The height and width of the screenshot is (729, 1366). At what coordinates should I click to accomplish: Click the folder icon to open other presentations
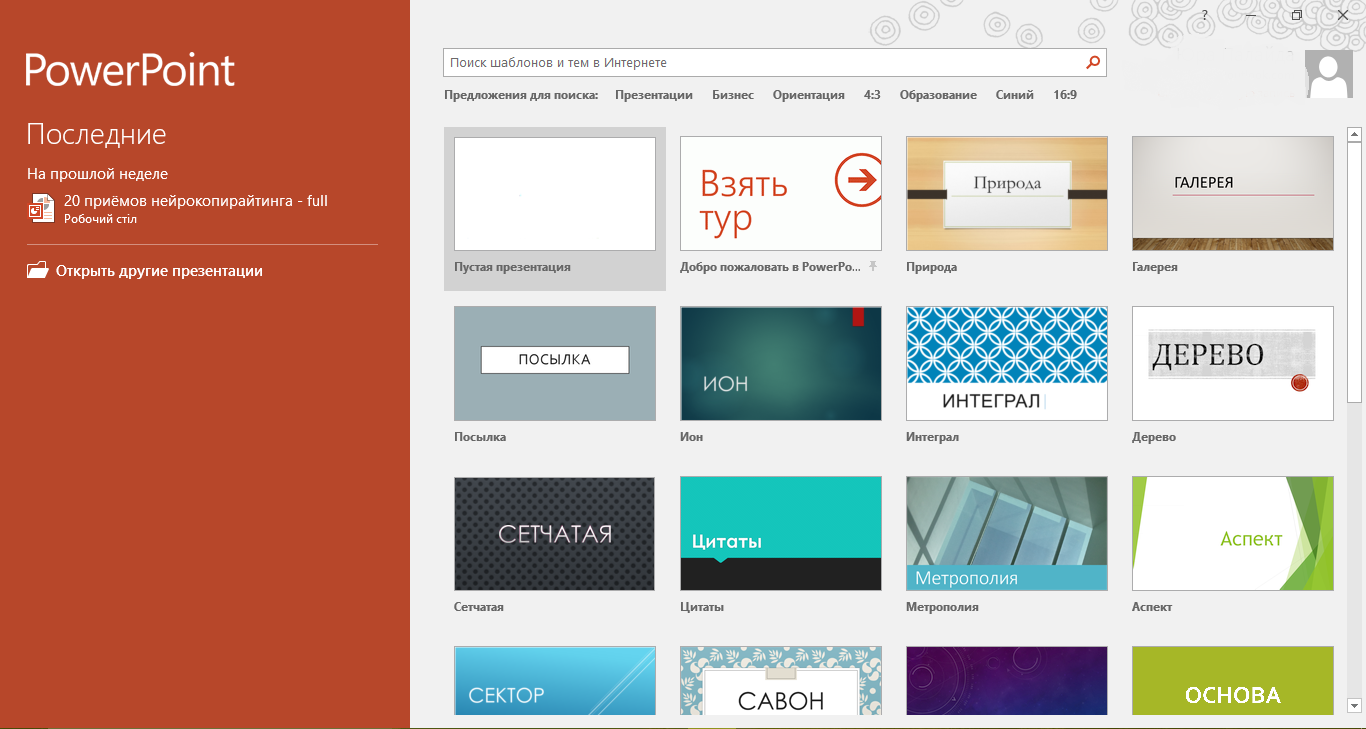(38, 271)
